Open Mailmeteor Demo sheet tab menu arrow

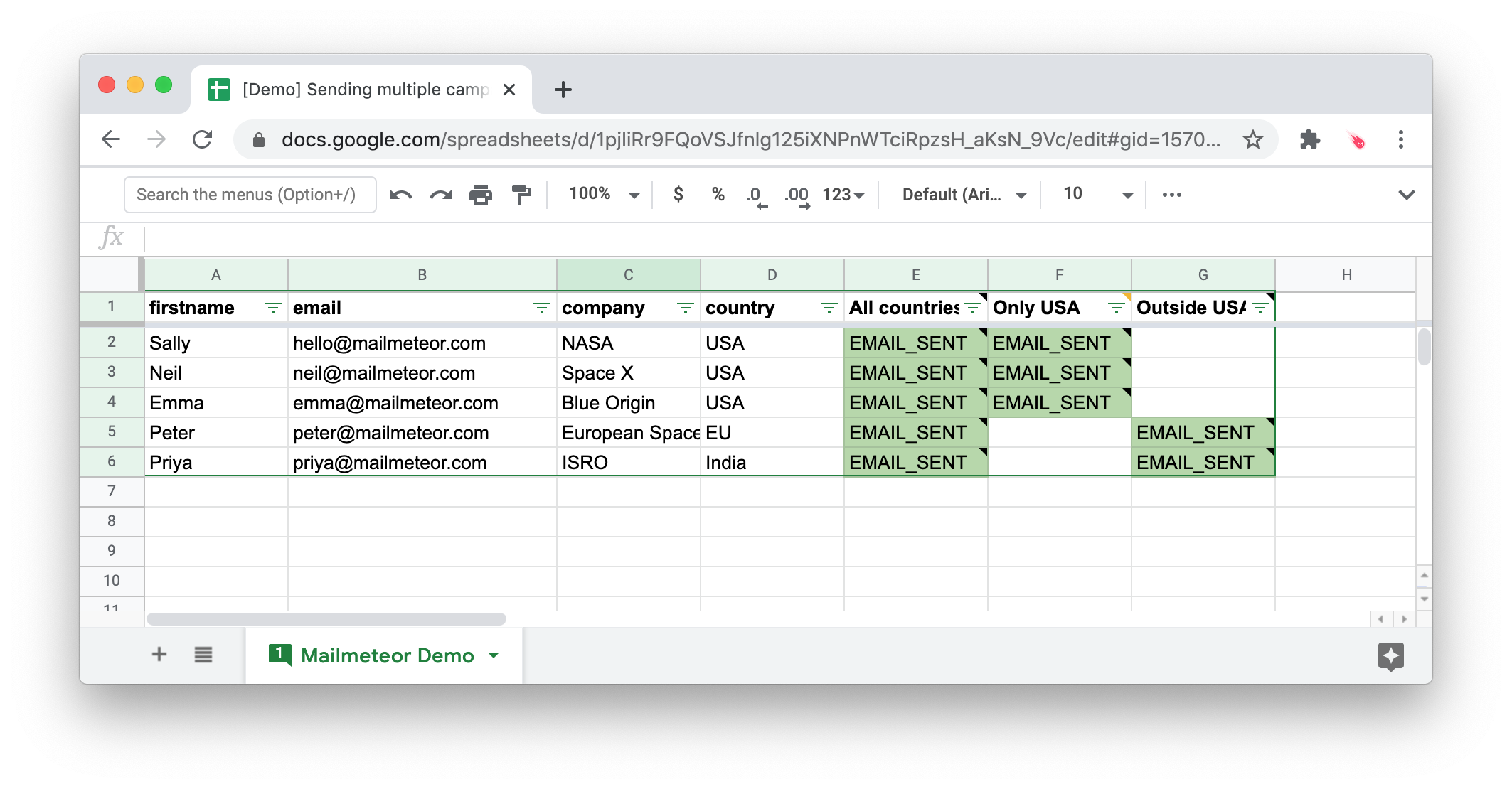point(494,655)
